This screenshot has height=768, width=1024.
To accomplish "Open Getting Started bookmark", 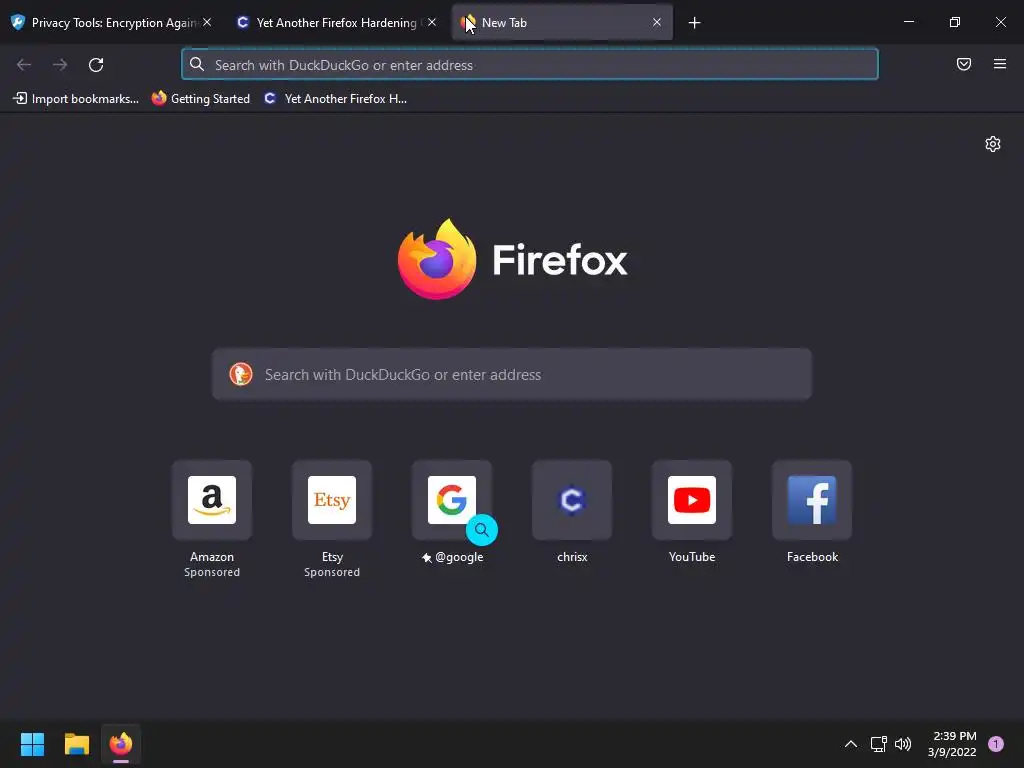I will 201,99.
